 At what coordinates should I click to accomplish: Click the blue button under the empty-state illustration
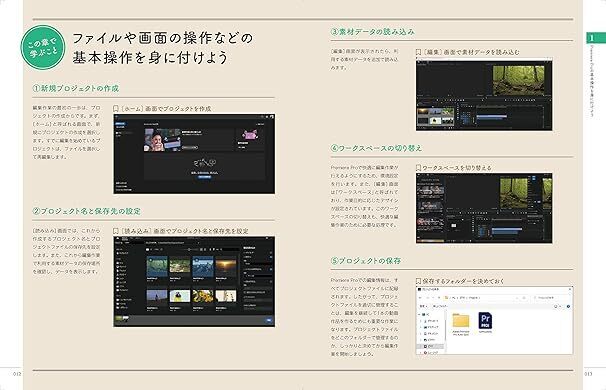coord(204,177)
